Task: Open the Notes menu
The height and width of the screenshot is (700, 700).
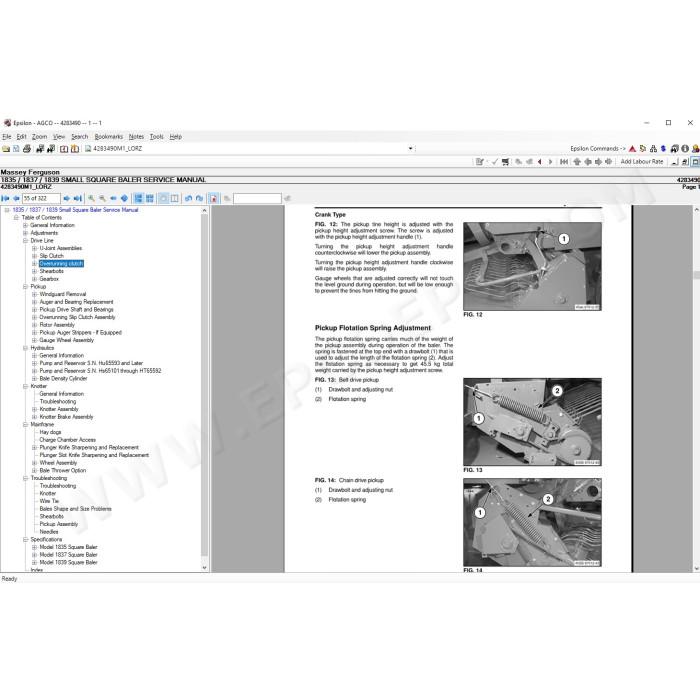Action: (136, 137)
